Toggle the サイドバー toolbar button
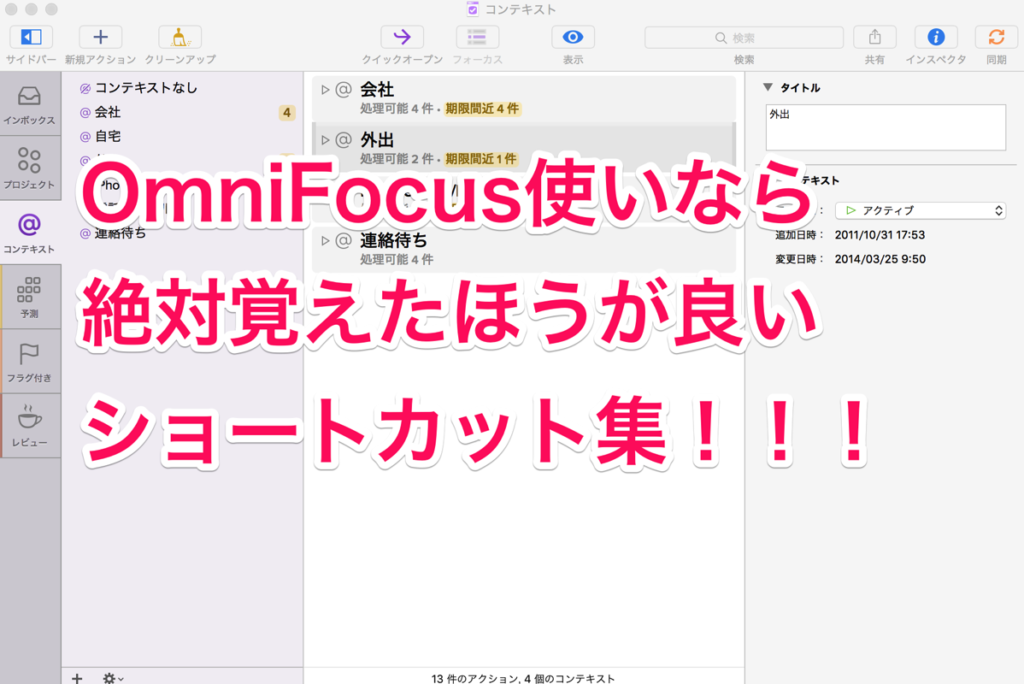The width and height of the screenshot is (1024, 684). pyautogui.click(x=31, y=37)
